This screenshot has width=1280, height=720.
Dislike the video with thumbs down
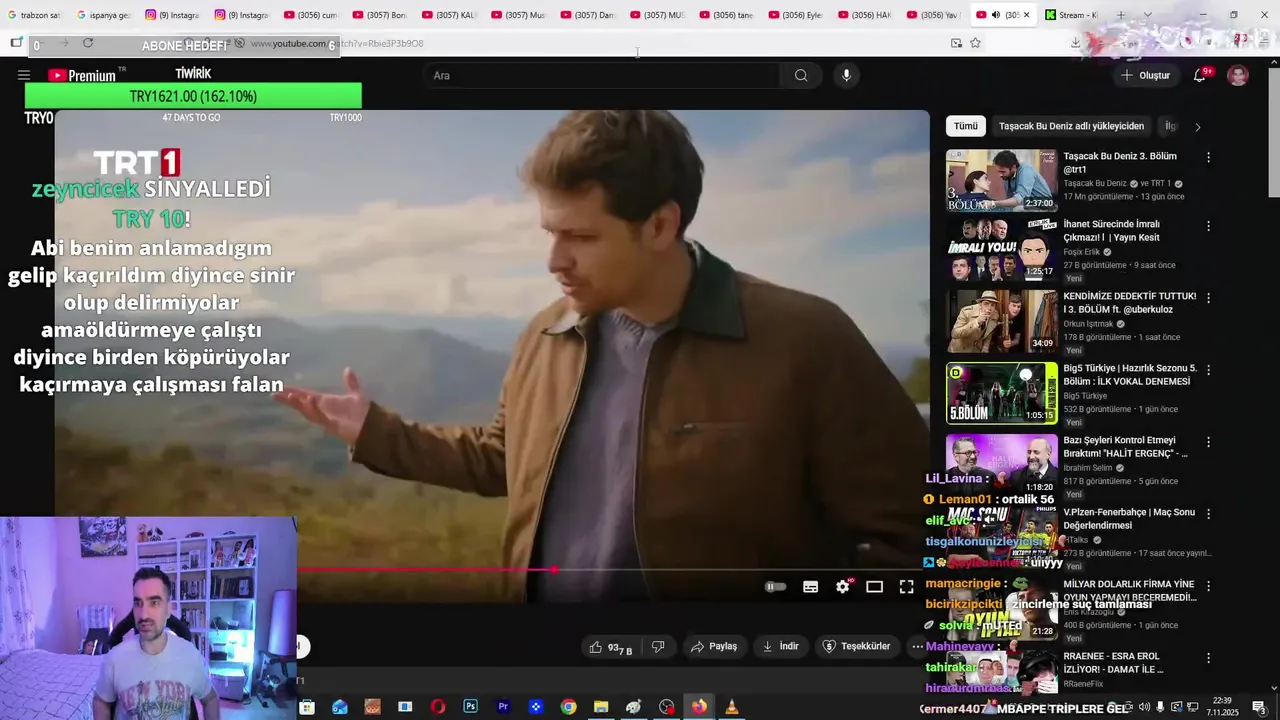[x=658, y=647]
